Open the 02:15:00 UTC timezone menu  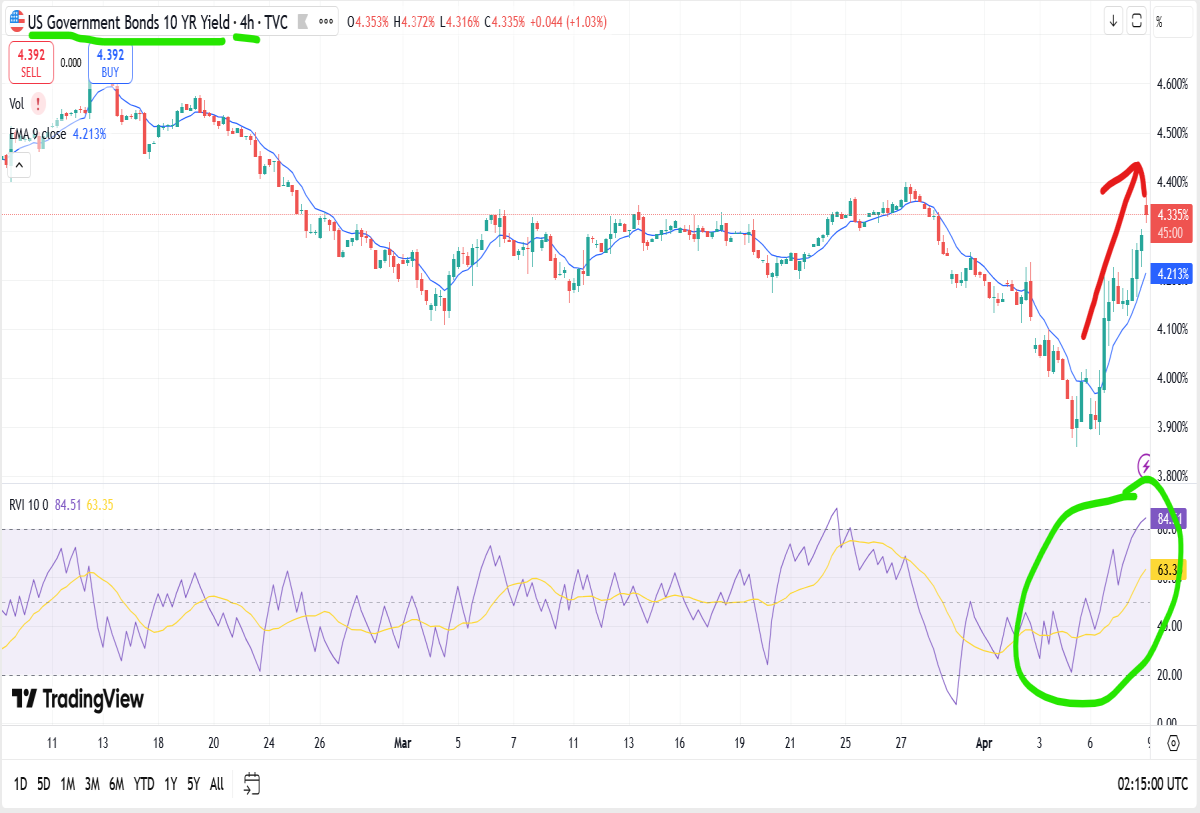[1153, 784]
